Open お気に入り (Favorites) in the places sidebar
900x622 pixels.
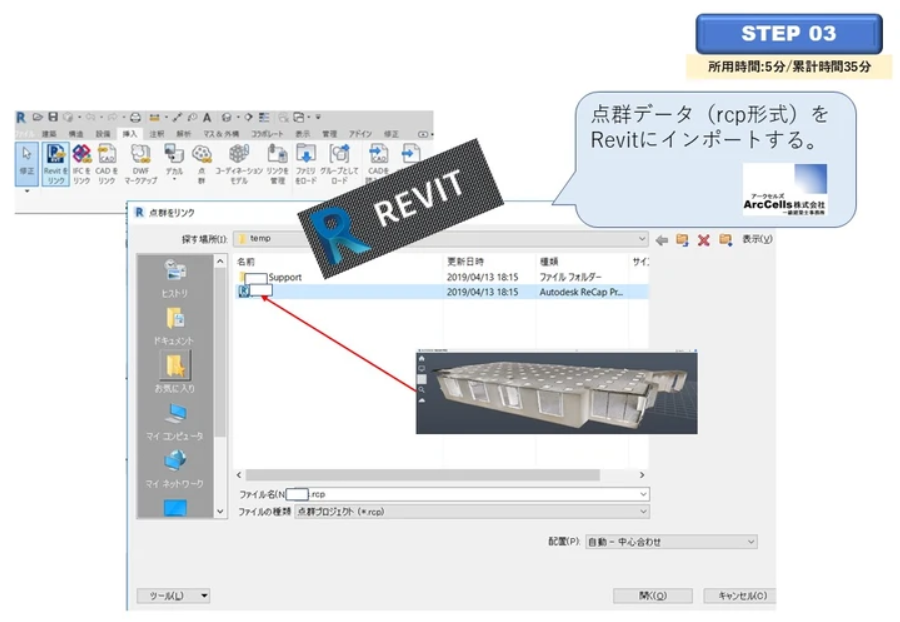[174, 373]
